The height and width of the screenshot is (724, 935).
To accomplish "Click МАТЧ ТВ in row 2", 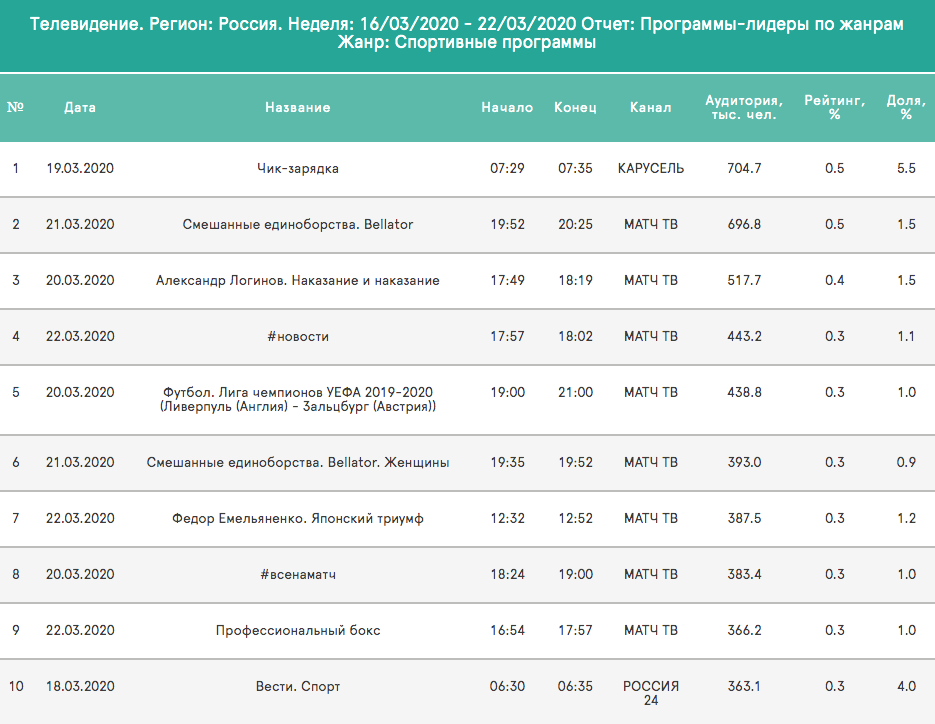I will 651,224.
